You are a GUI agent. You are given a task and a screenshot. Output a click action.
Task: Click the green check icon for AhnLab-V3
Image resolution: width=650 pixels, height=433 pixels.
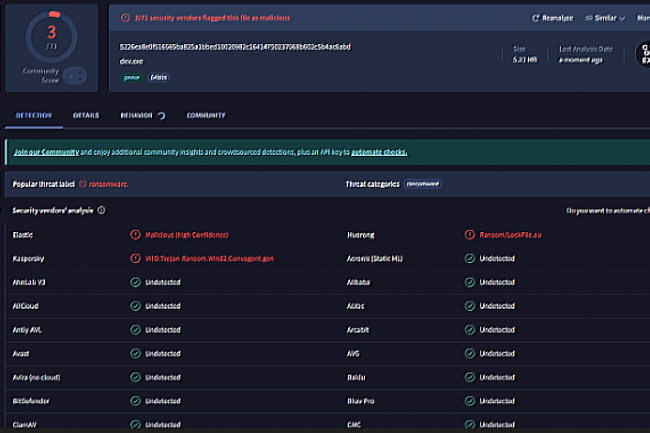(x=135, y=282)
